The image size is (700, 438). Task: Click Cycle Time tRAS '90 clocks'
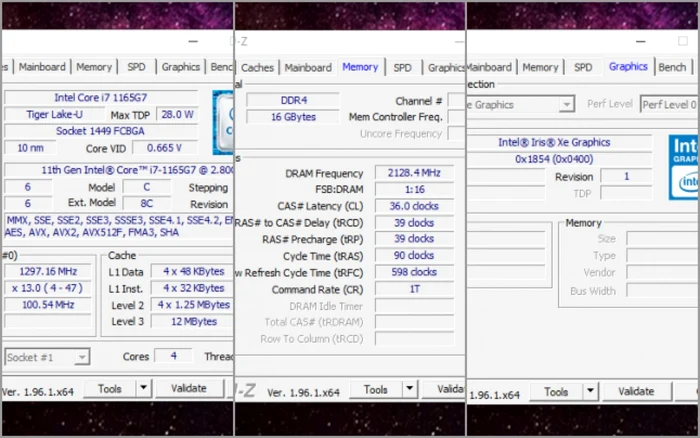coord(414,255)
